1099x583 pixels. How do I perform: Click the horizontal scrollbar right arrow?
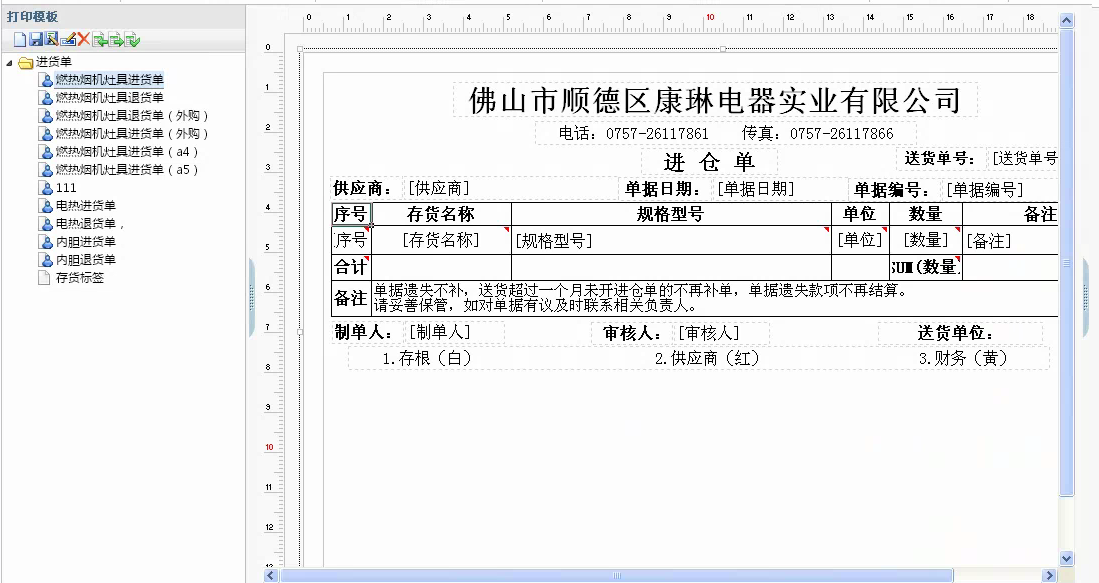(x=1049, y=575)
